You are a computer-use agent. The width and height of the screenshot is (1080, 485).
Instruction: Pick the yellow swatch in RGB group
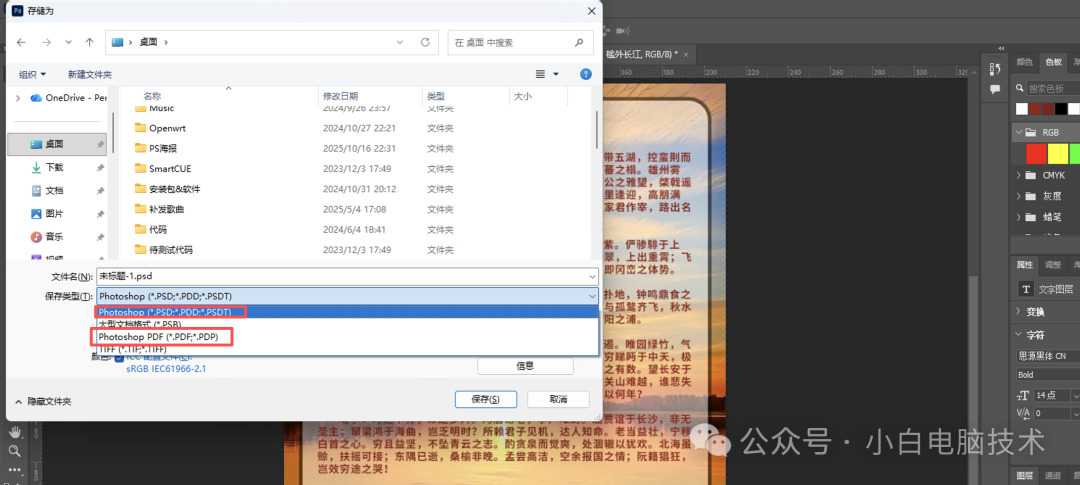1057,153
